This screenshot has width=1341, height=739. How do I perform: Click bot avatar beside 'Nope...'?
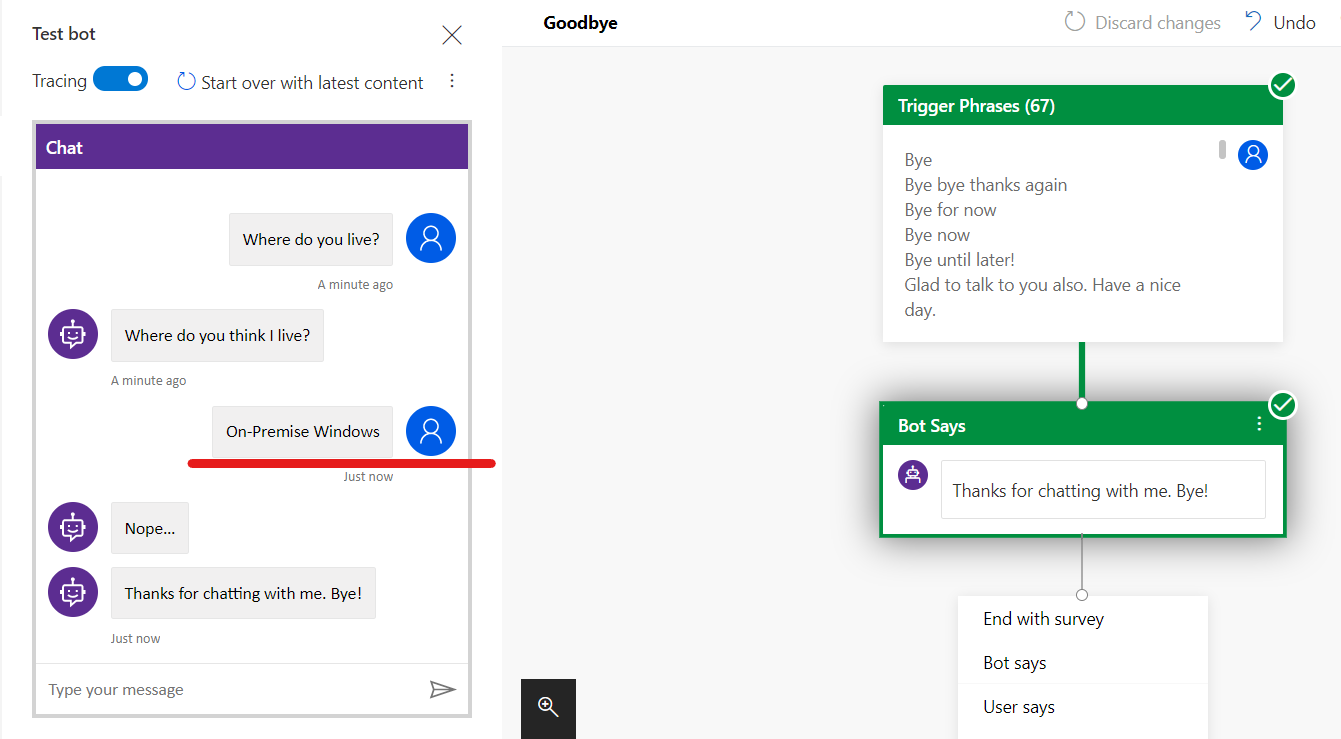[73, 527]
